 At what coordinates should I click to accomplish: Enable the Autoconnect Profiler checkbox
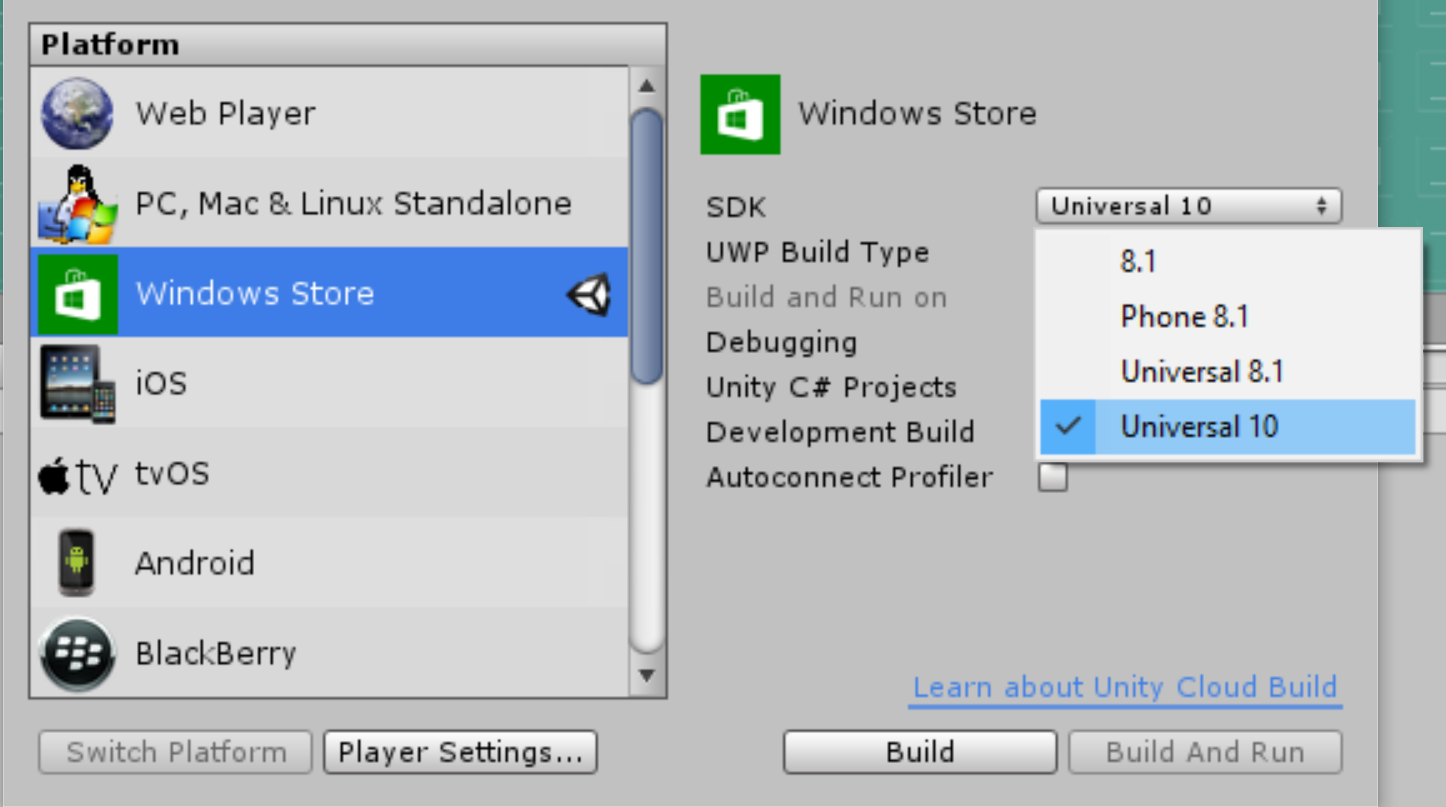pos(1052,478)
